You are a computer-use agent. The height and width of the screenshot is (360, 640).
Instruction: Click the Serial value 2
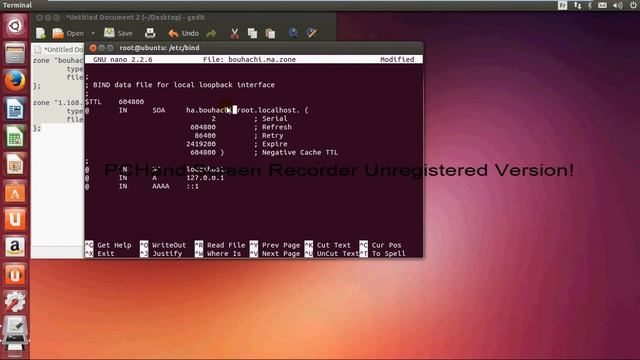point(213,119)
